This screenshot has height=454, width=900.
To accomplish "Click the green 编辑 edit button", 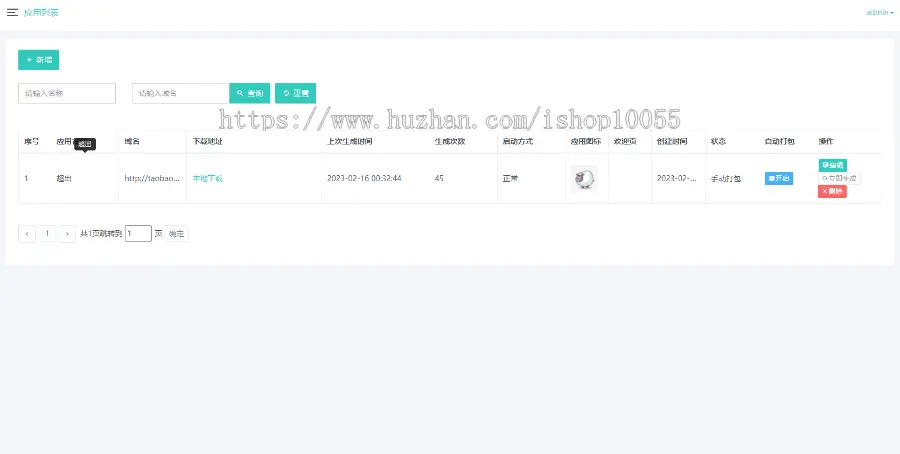I will [832, 165].
